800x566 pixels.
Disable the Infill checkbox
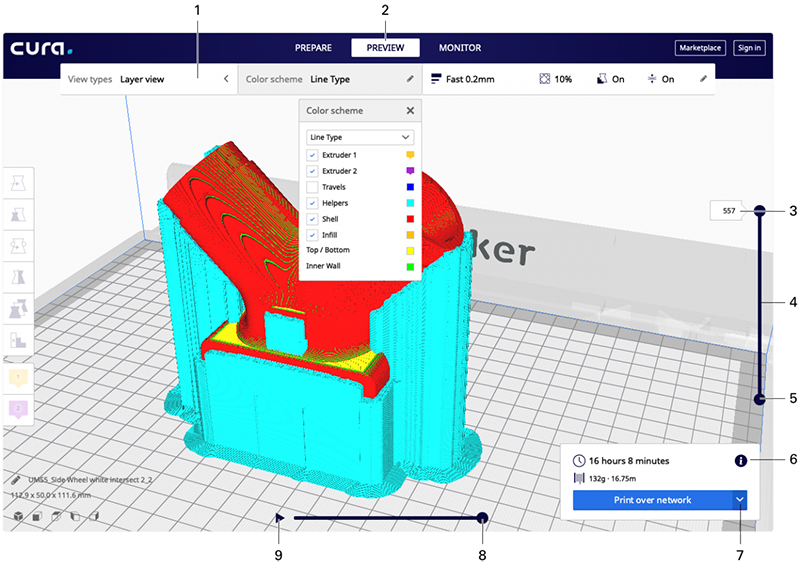(x=313, y=234)
